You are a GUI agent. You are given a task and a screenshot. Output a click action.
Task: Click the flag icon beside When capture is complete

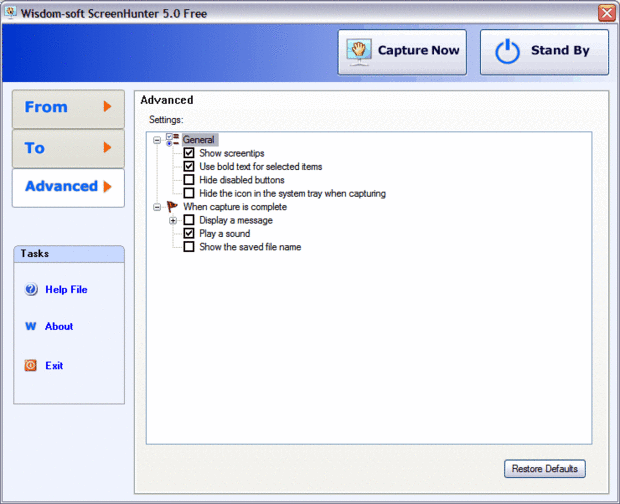[x=172, y=206]
